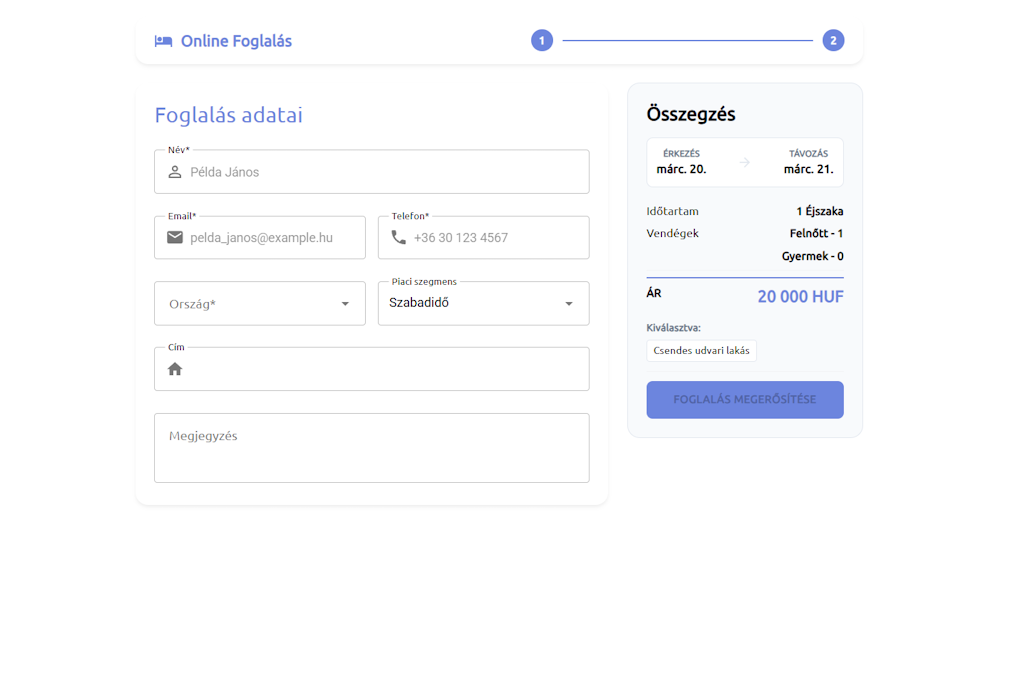Click the person icon in Név field
The width and height of the screenshot is (1024, 683).
[x=175, y=172]
